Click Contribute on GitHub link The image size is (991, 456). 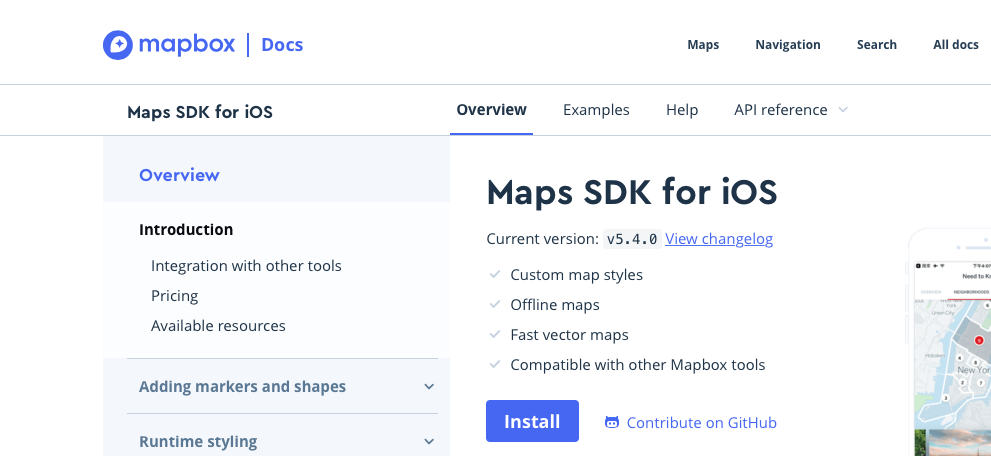[701, 423]
